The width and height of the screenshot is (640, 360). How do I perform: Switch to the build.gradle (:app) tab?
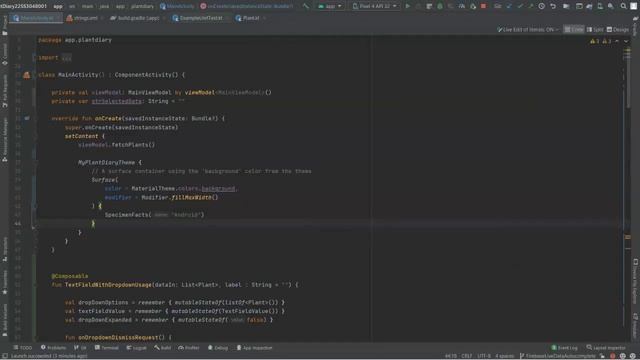(138, 18)
